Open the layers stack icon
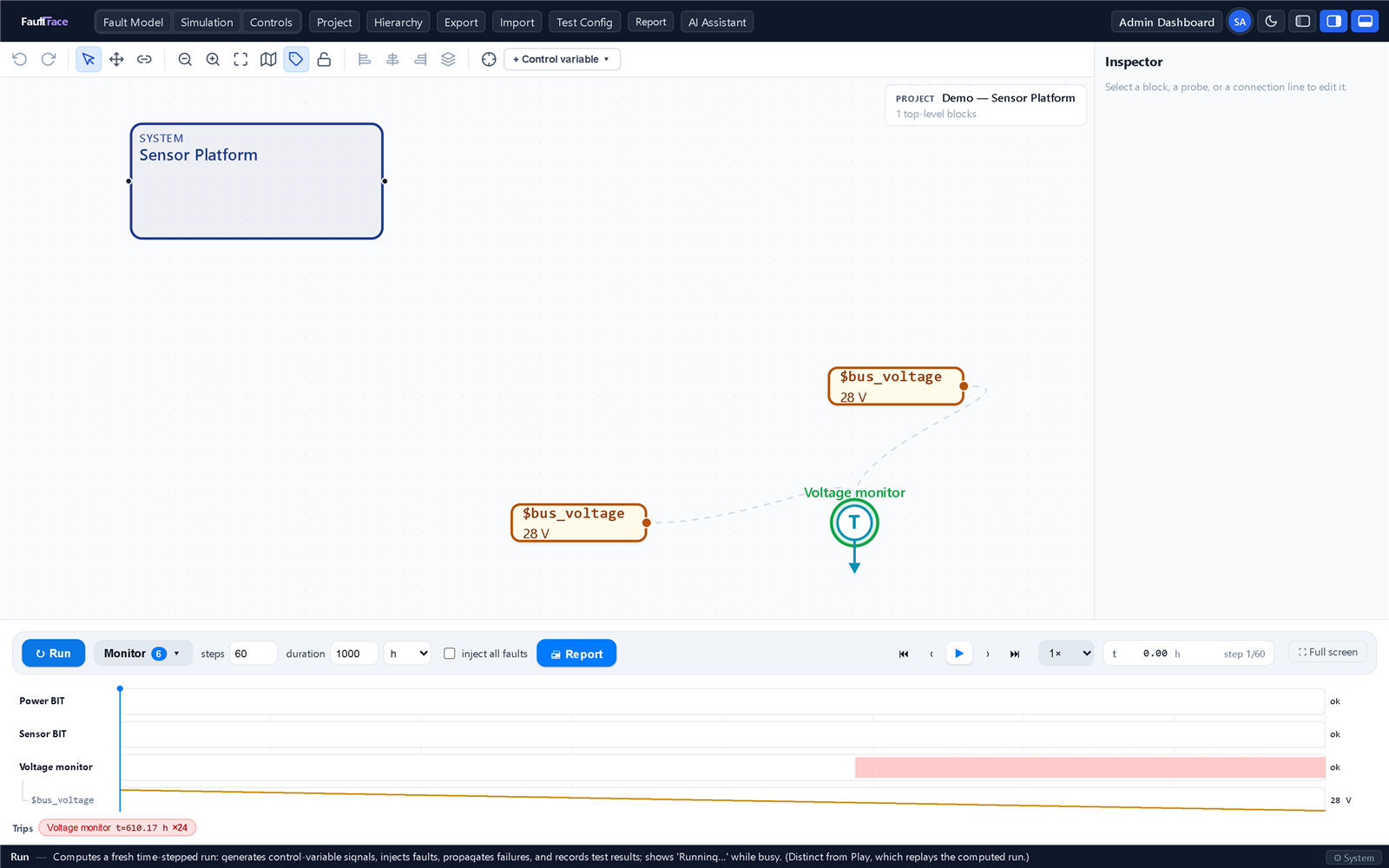This screenshot has width=1389, height=868. click(448, 59)
